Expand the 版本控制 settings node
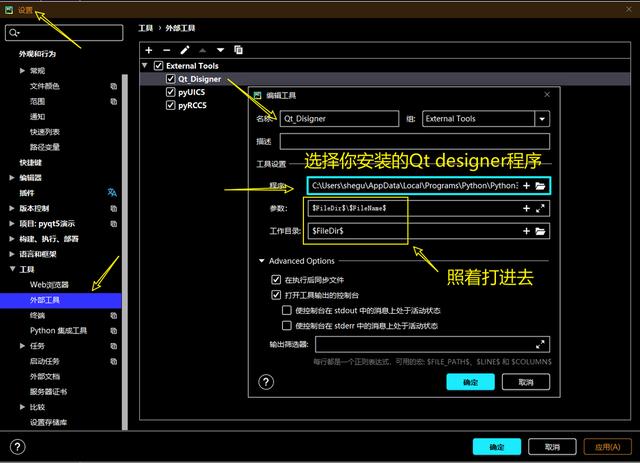640x463 pixels. [11, 208]
